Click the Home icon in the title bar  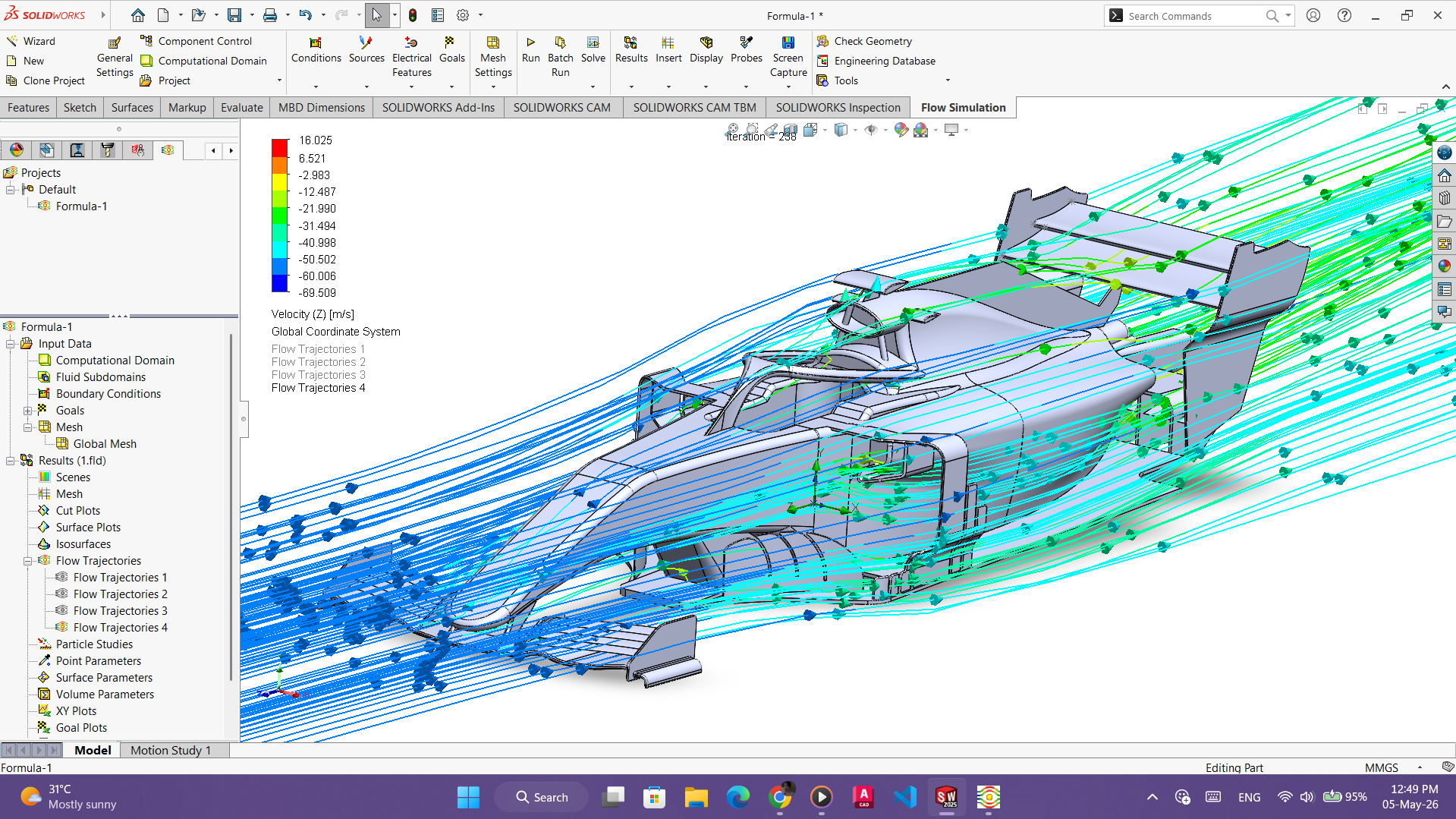click(137, 15)
